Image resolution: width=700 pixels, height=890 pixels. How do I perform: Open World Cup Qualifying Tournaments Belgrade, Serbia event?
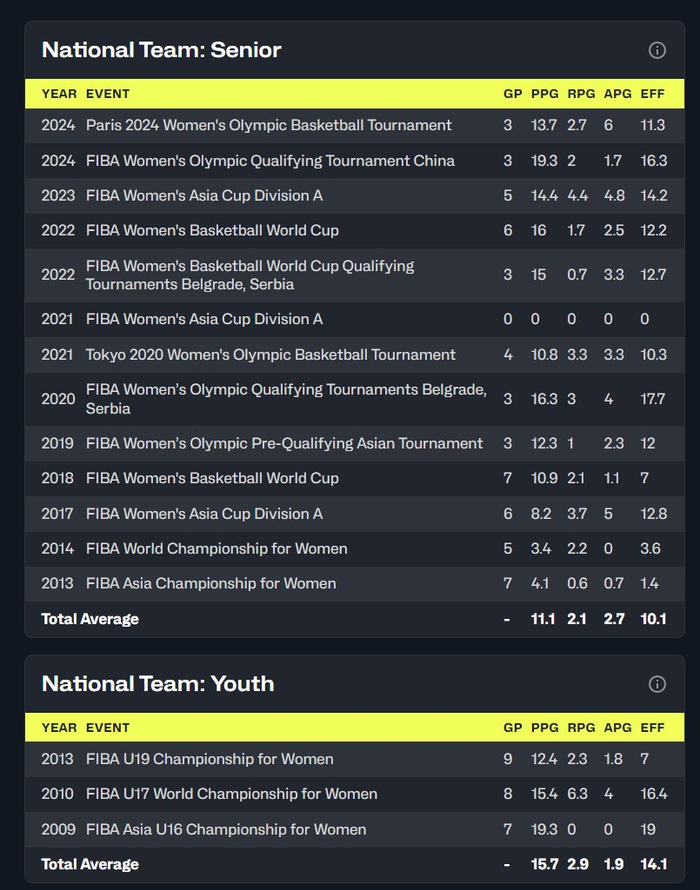(x=250, y=275)
